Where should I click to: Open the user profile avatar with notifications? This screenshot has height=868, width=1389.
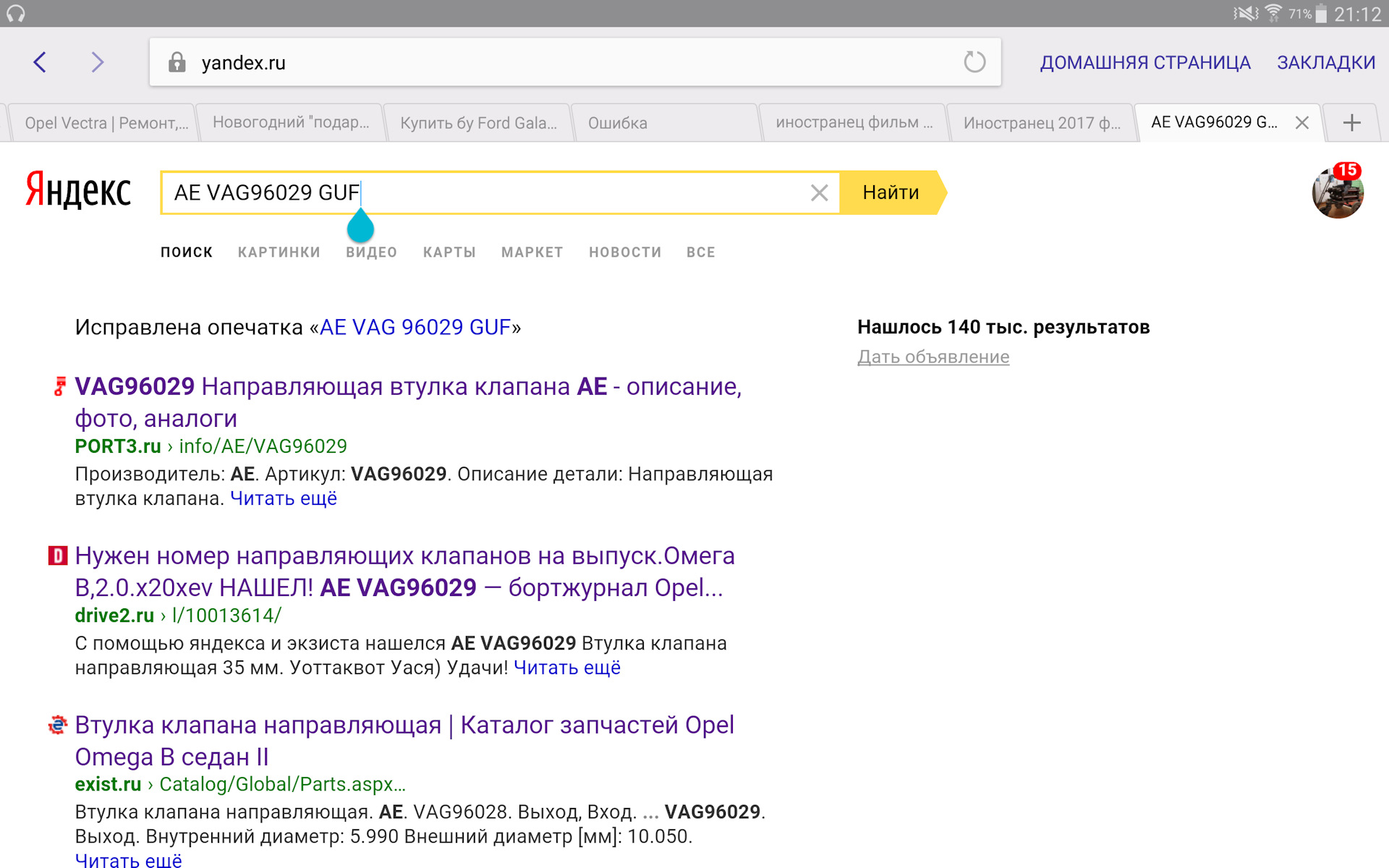[1338, 192]
